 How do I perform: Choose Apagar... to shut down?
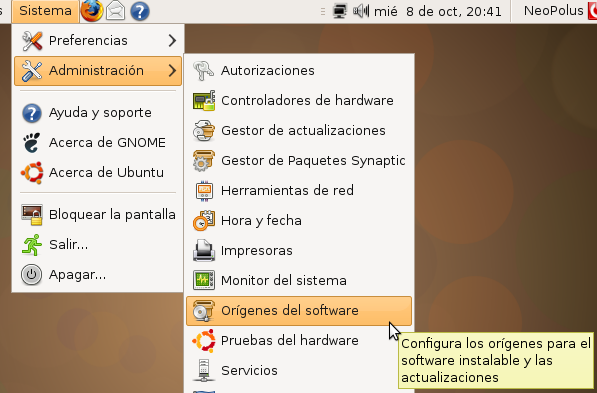point(98,275)
